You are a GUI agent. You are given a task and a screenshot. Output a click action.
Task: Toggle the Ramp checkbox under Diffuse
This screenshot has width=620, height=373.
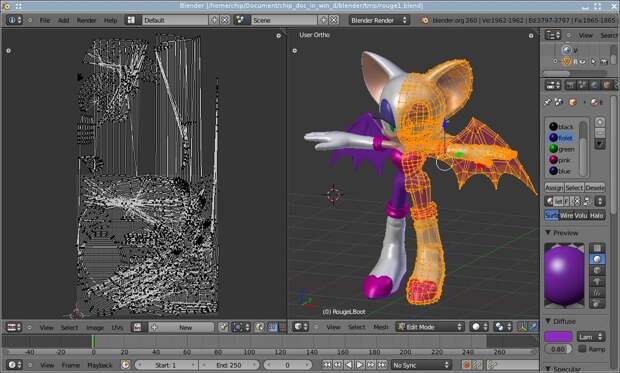coord(582,348)
